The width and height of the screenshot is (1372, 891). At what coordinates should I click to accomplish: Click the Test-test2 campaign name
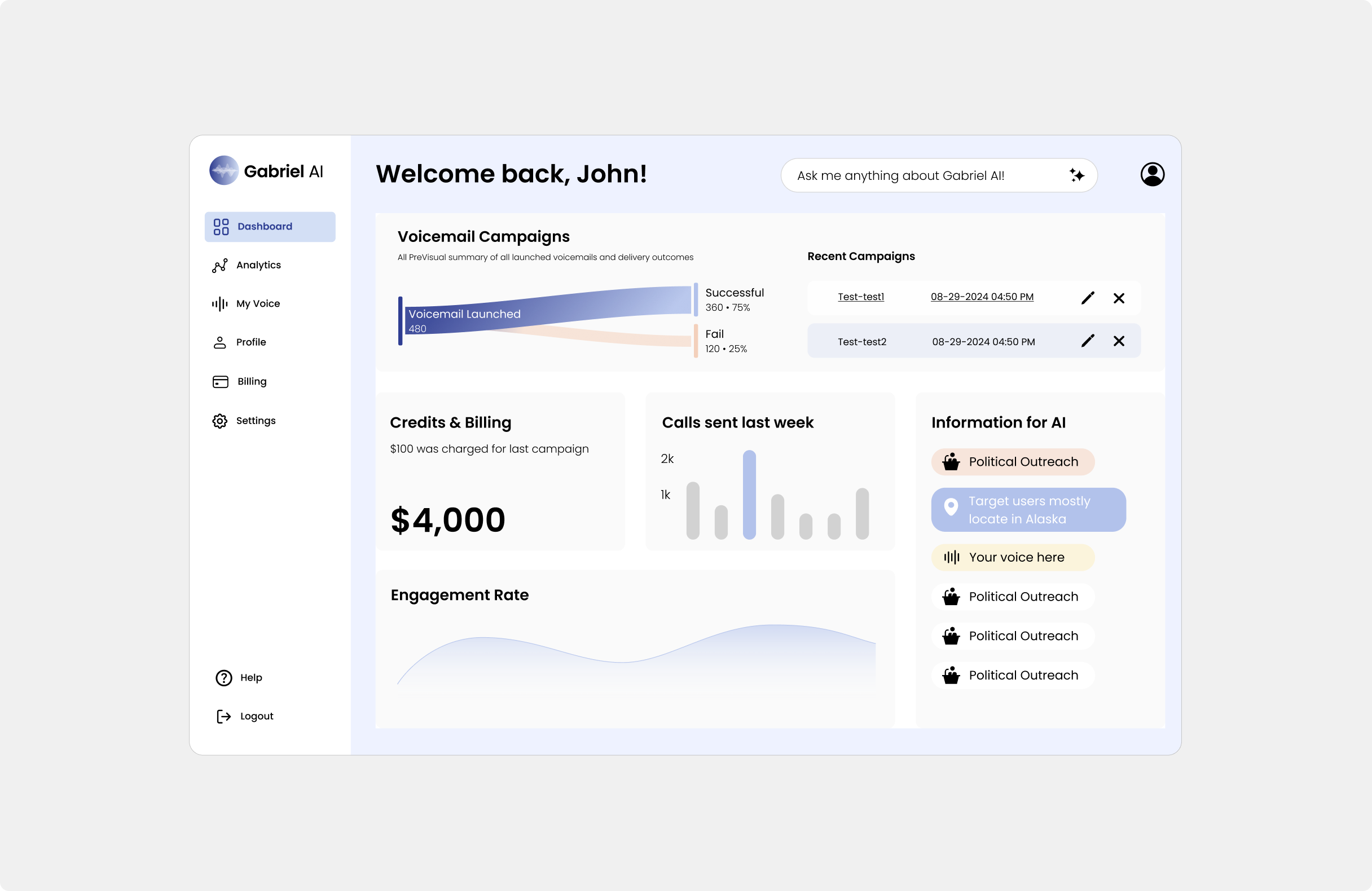point(861,342)
